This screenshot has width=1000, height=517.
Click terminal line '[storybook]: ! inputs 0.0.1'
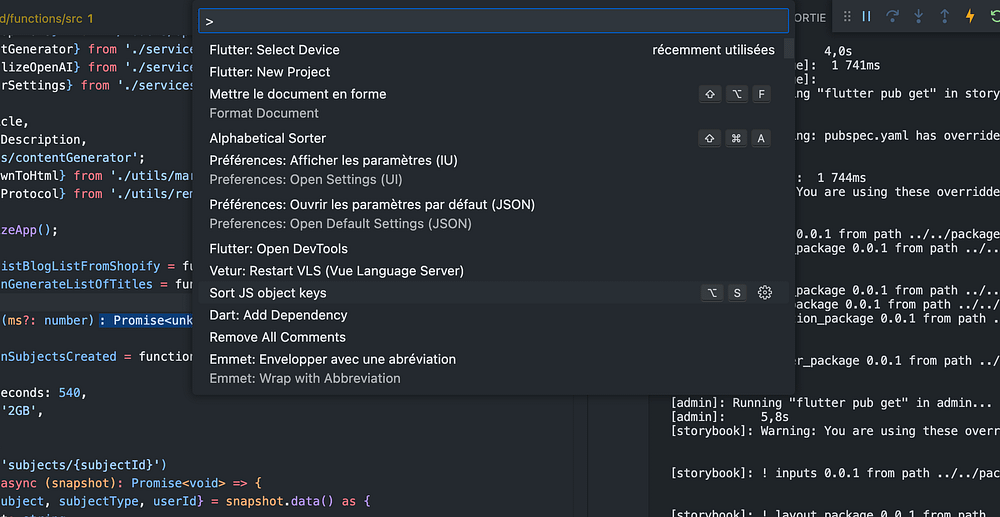(x=835, y=473)
